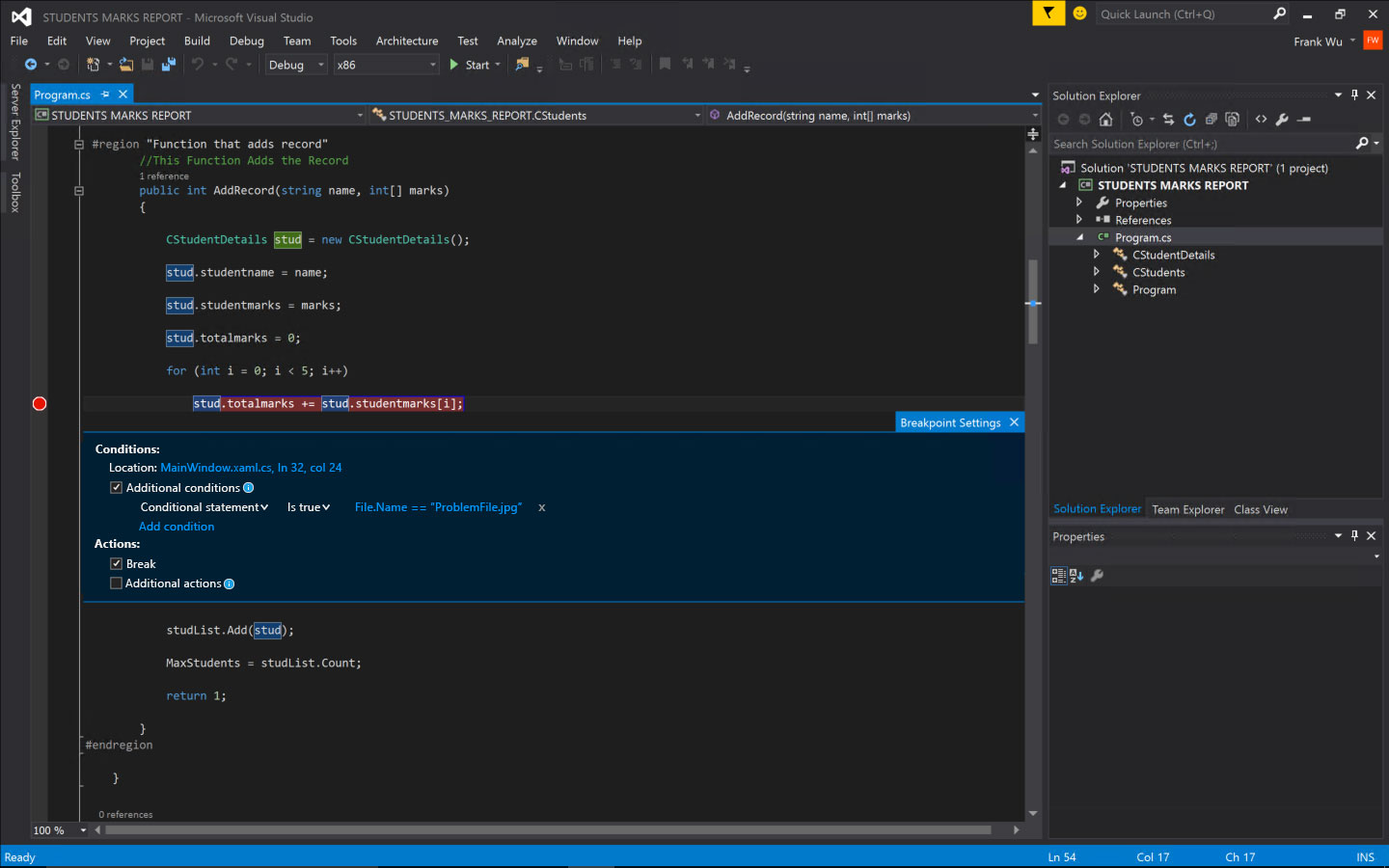Click the Undo icon on the toolbar
Image resolution: width=1389 pixels, height=868 pixels.
[200, 65]
